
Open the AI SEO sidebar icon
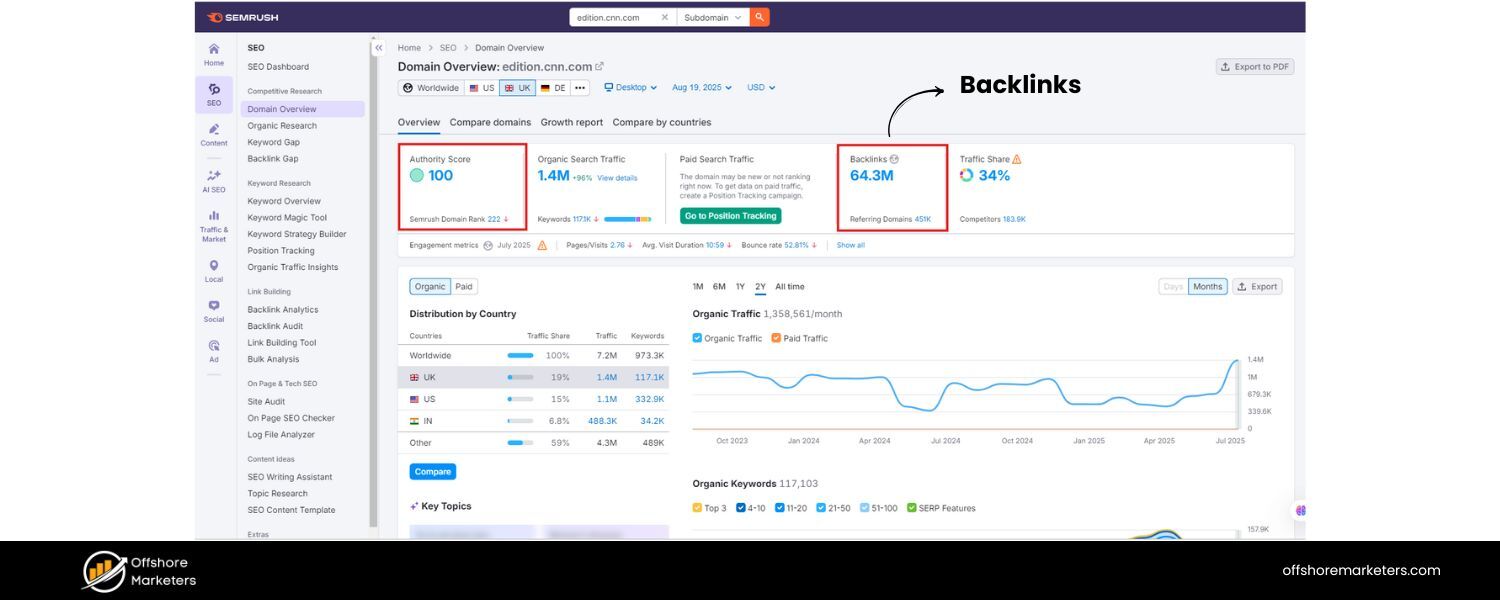click(x=213, y=180)
